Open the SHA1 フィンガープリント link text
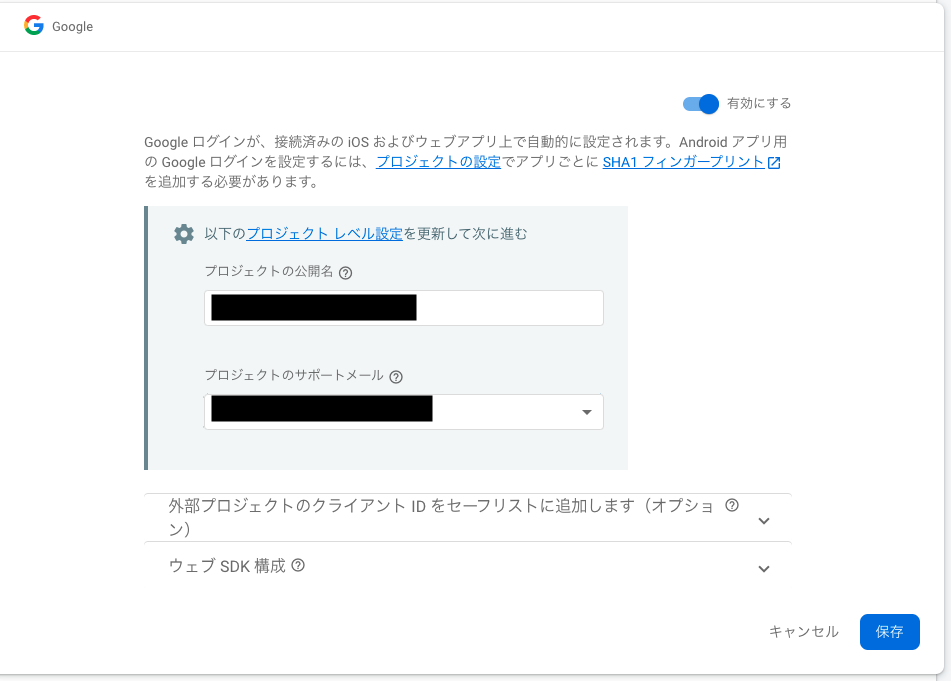 coord(683,162)
